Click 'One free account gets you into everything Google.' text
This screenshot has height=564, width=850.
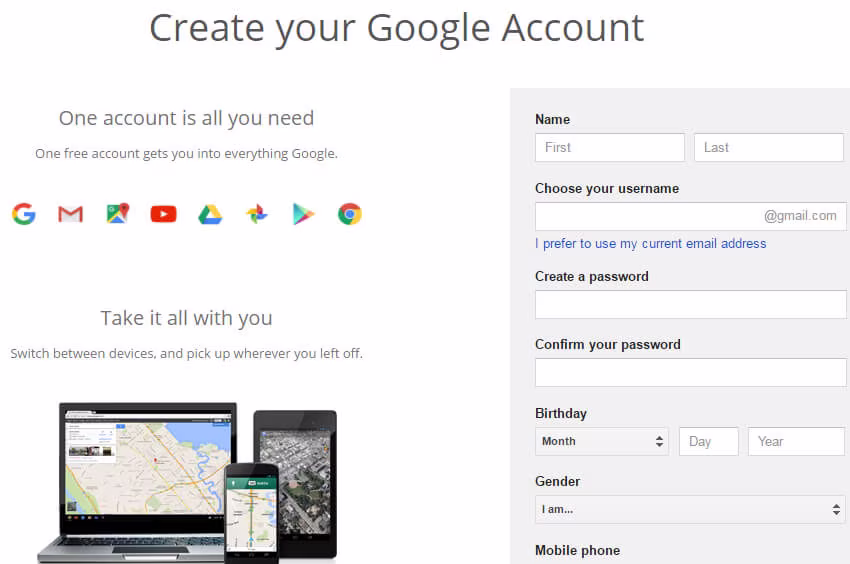coord(186,154)
